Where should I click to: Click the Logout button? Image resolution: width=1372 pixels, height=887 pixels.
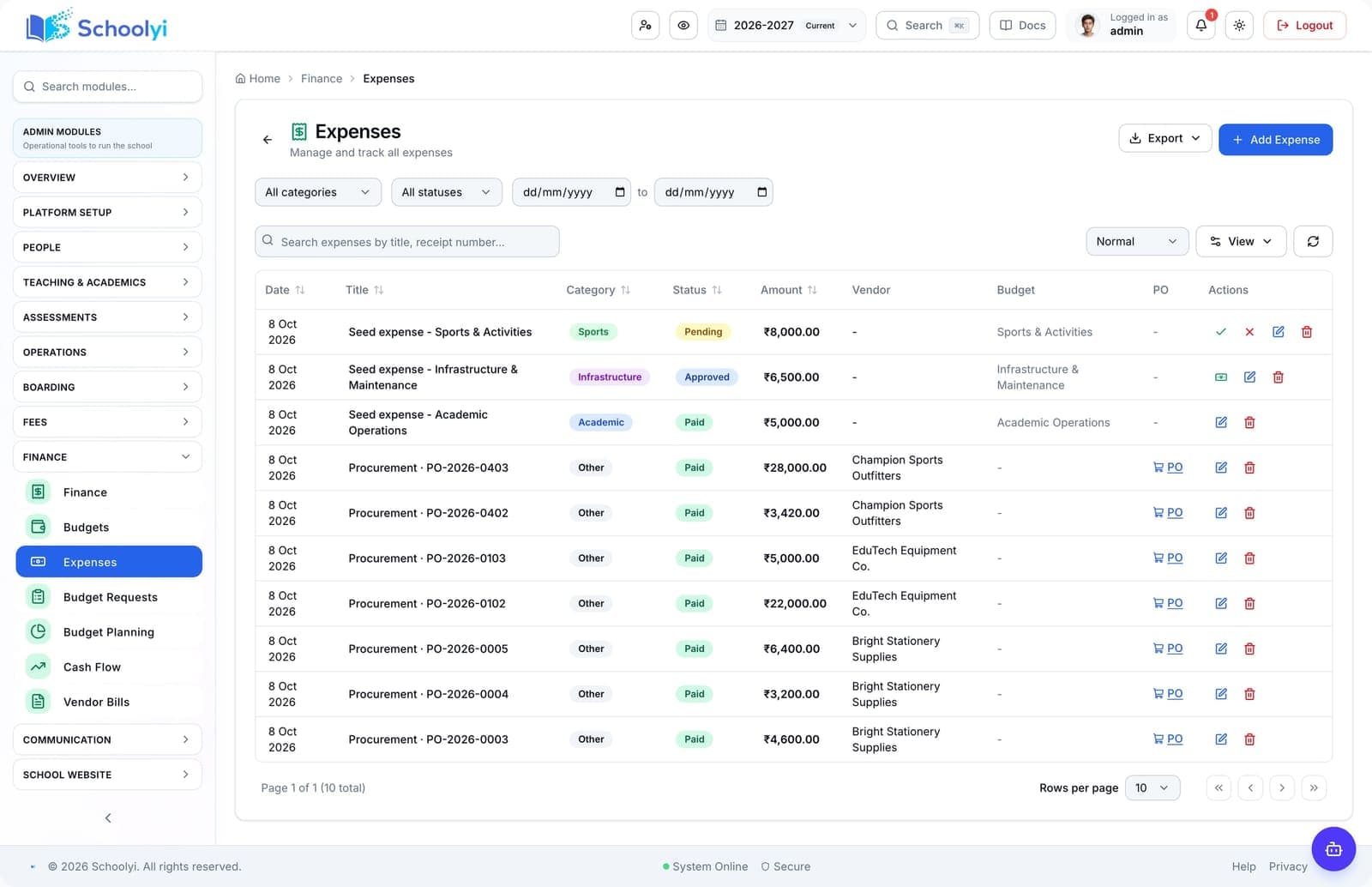(x=1304, y=26)
